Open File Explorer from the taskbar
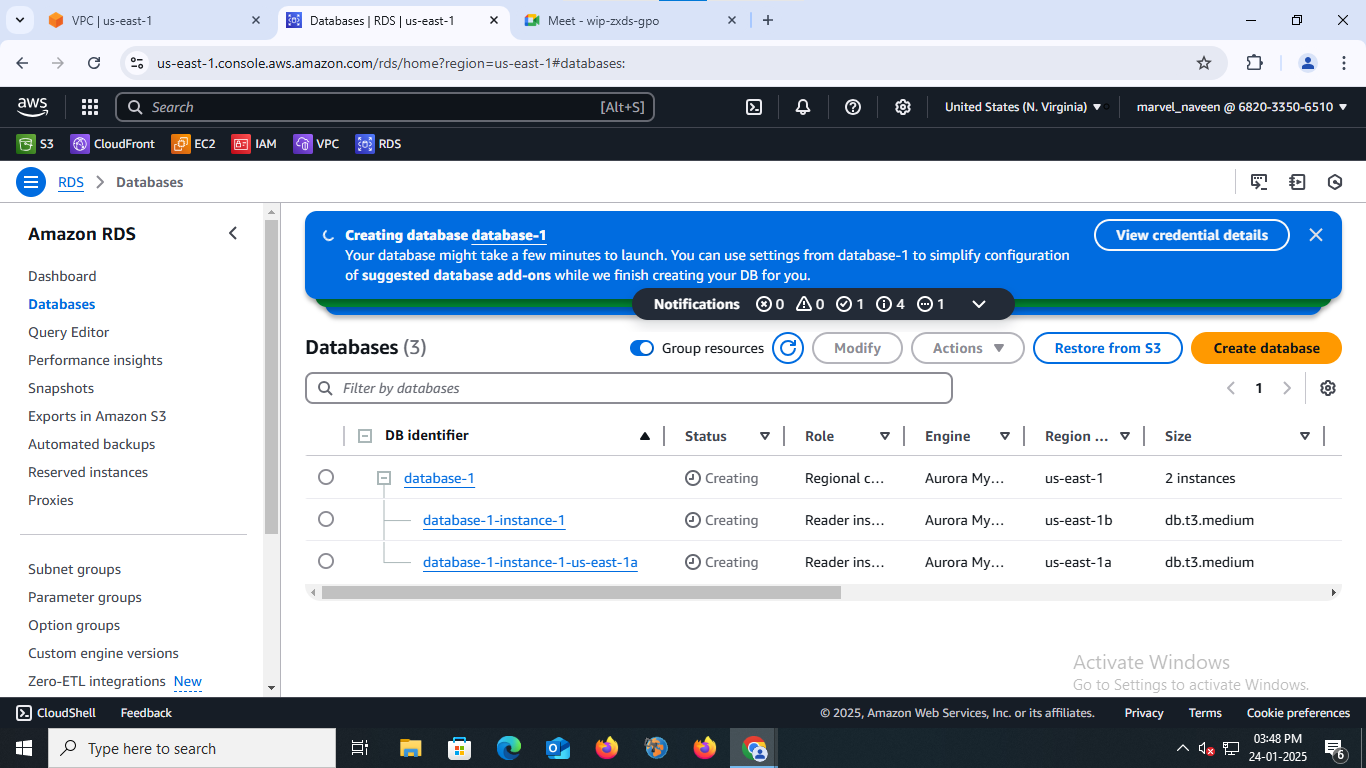 pos(411,748)
